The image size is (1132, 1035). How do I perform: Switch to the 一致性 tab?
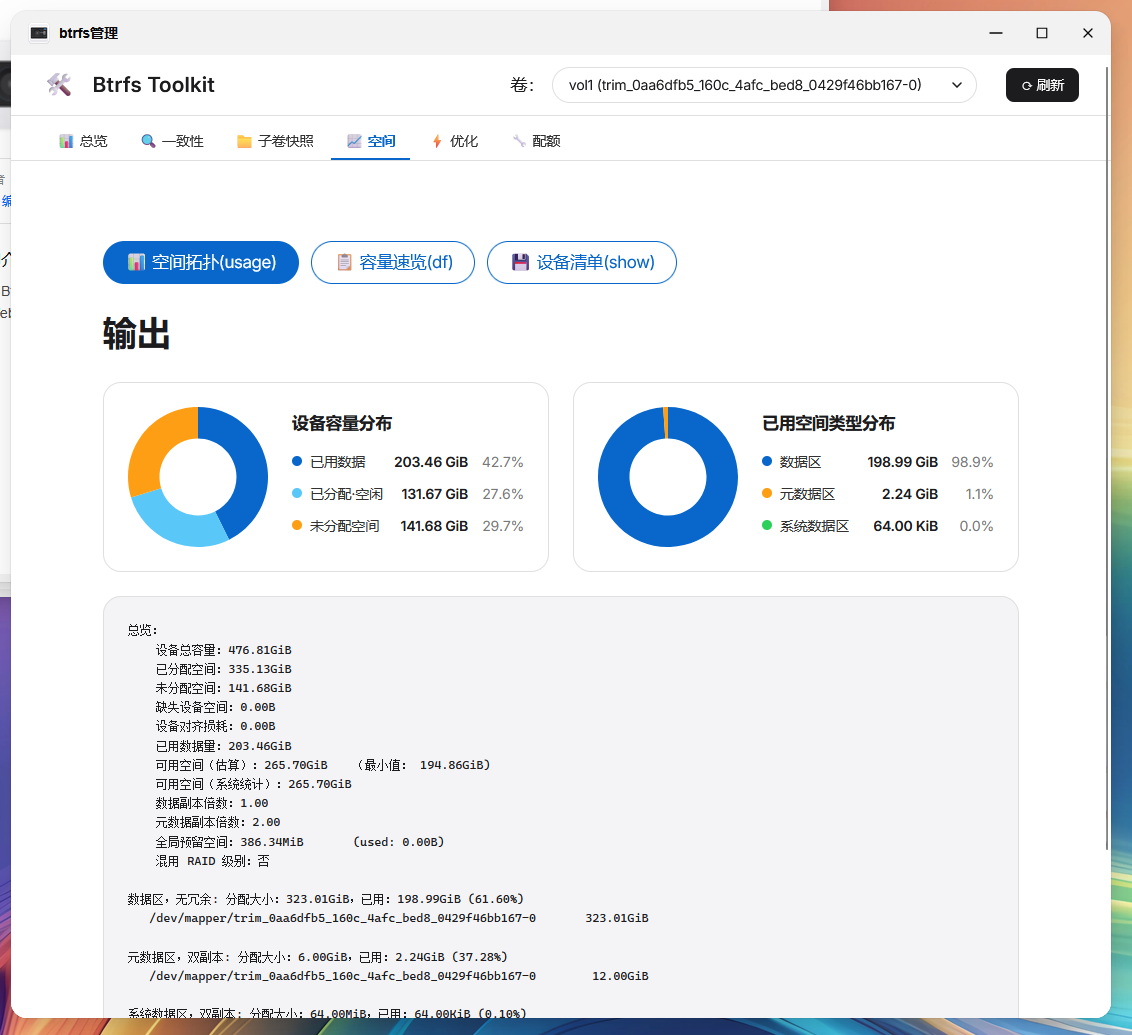coord(173,141)
